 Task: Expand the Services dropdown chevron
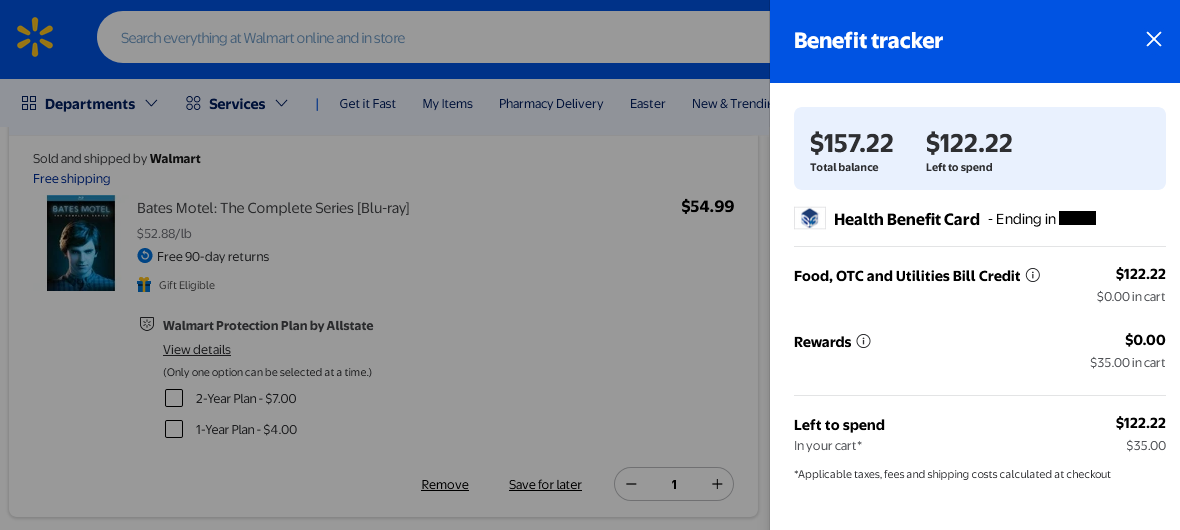point(281,103)
